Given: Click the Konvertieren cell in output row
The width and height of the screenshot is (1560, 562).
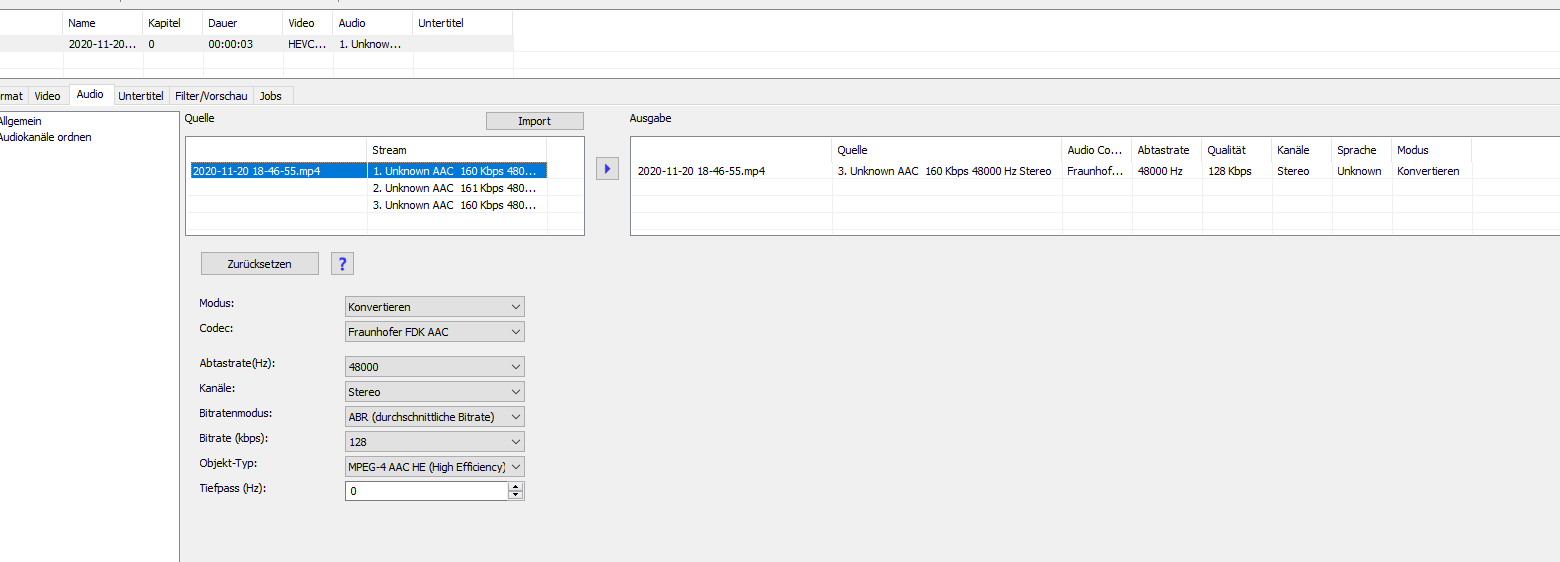Looking at the screenshot, I should tap(1432, 171).
